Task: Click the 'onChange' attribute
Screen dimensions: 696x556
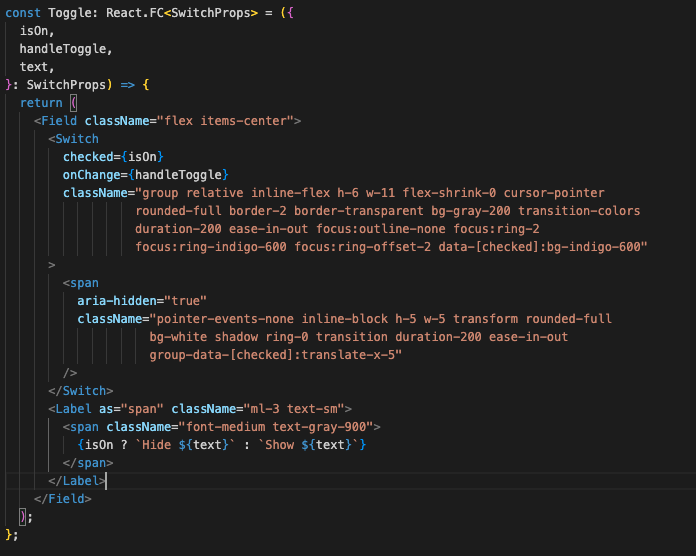Action: pyautogui.click(x=91, y=175)
